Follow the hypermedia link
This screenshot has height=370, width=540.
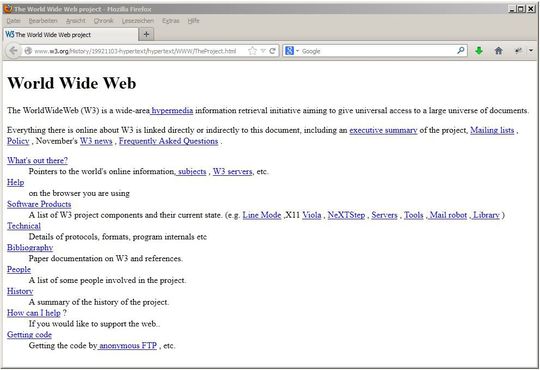pyautogui.click(x=172, y=111)
